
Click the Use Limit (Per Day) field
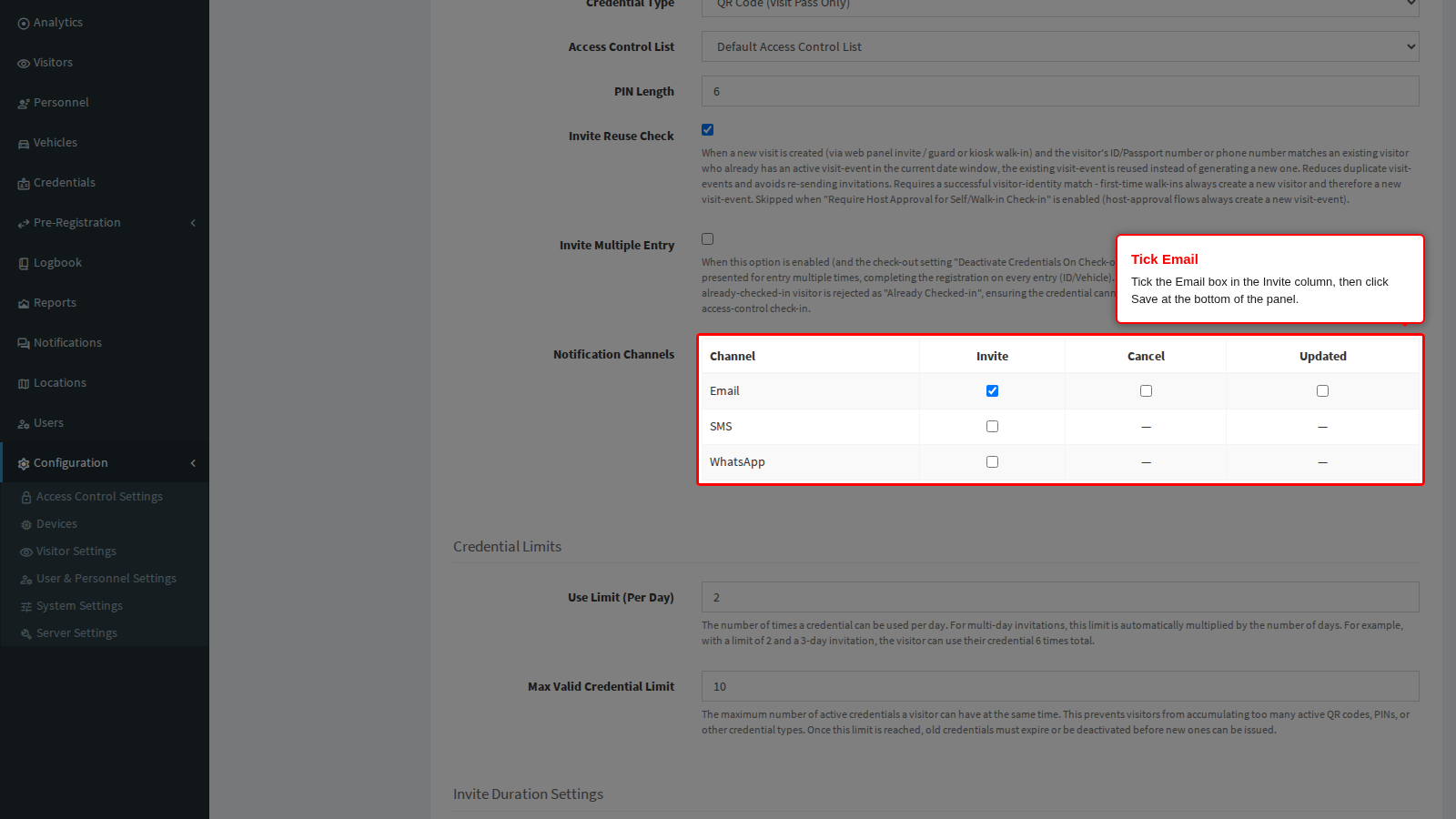(x=1060, y=597)
